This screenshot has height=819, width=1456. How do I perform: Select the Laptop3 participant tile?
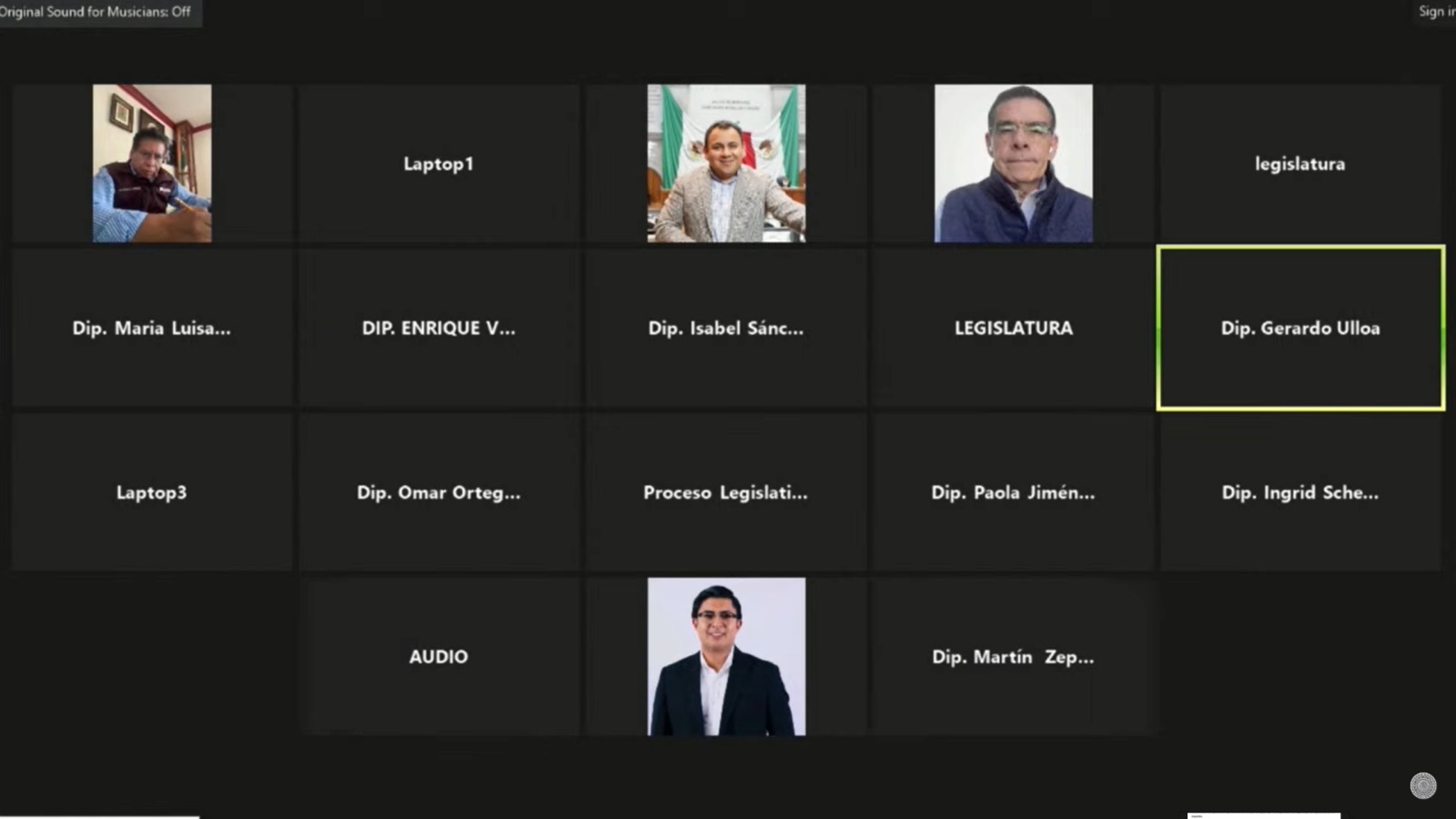click(152, 492)
